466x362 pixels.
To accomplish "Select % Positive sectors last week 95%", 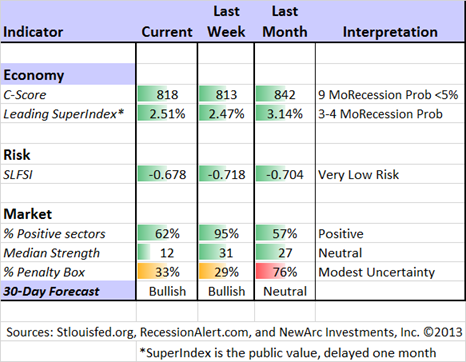I will (226, 233).
